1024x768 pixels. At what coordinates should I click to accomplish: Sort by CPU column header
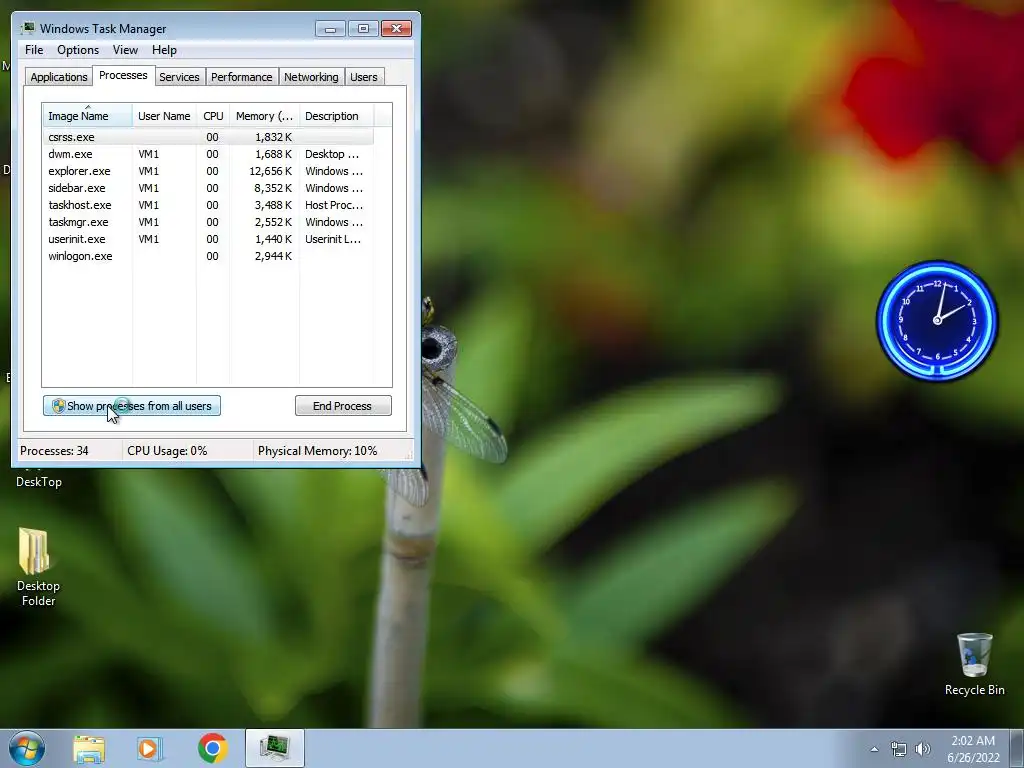click(213, 116)
